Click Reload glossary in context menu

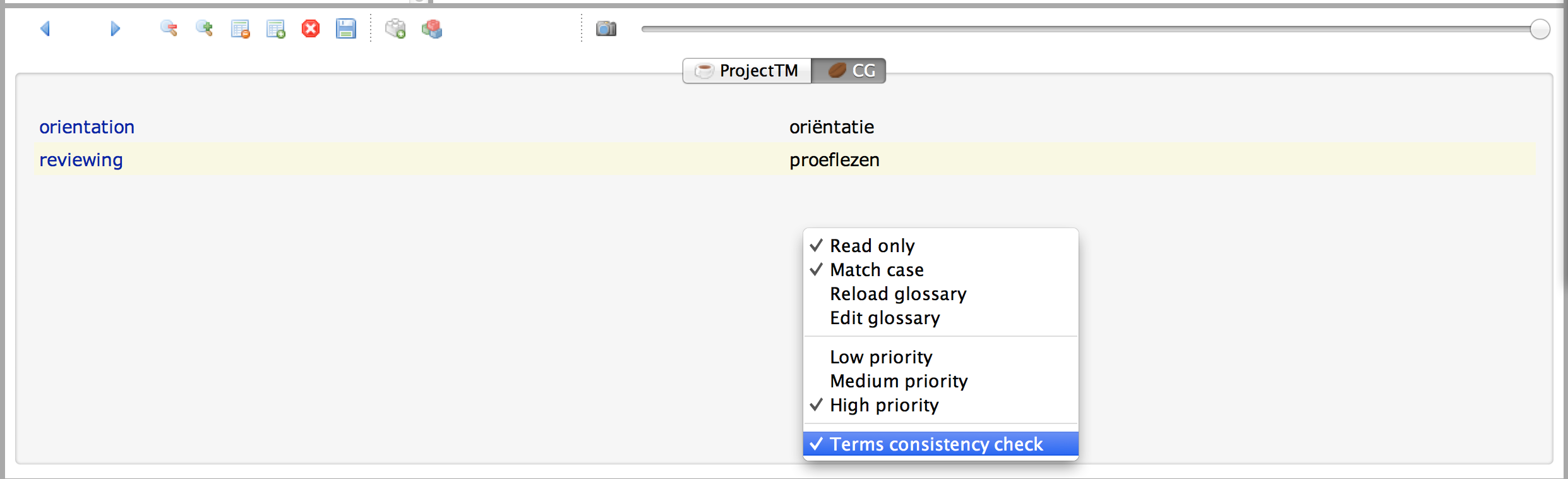tap(898, 294)
